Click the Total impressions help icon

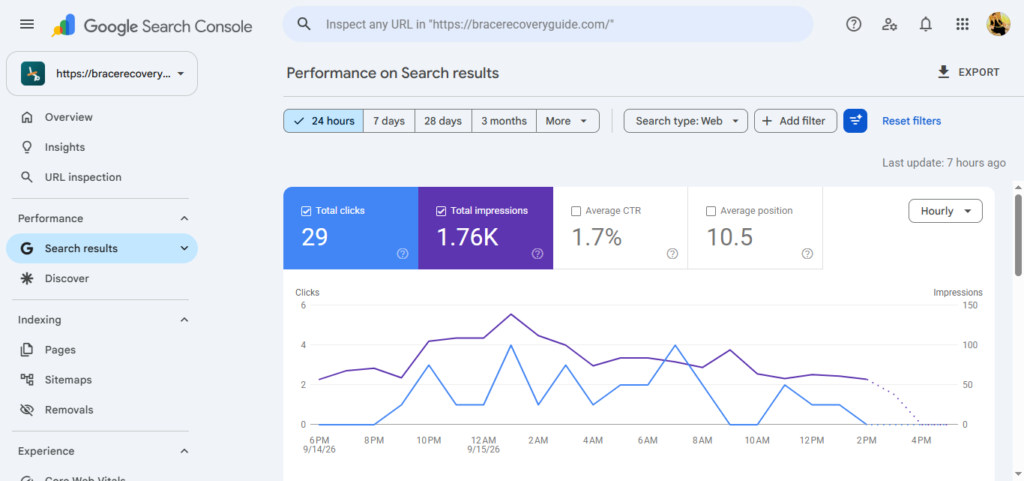tap(537, 254)
